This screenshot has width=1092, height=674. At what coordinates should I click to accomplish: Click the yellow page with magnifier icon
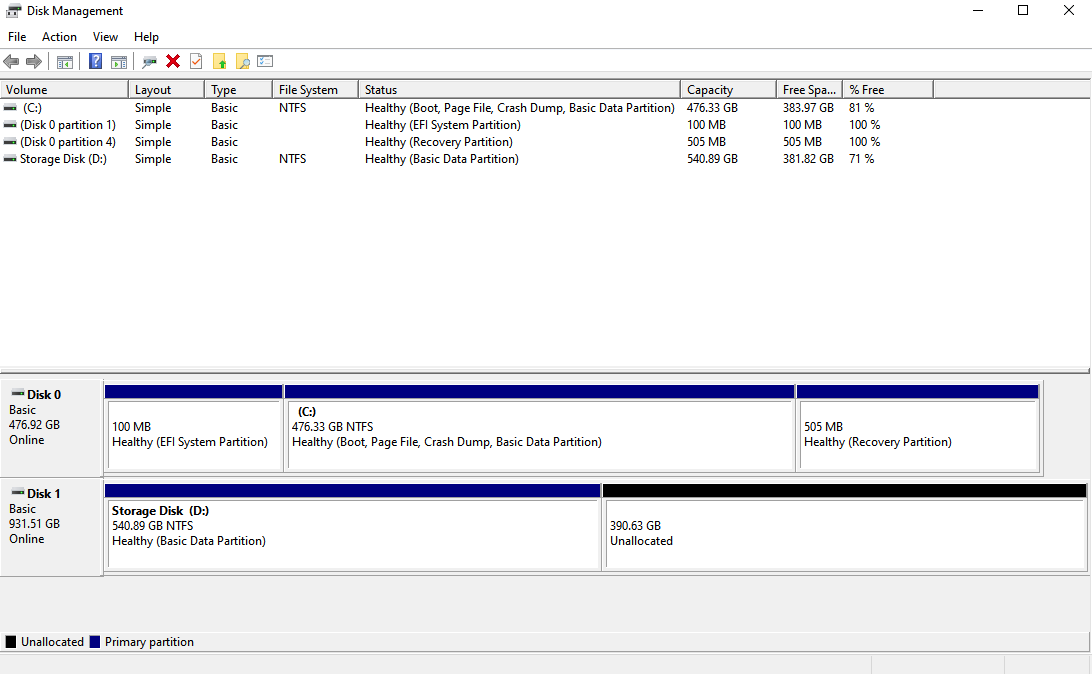coord(242,61)
